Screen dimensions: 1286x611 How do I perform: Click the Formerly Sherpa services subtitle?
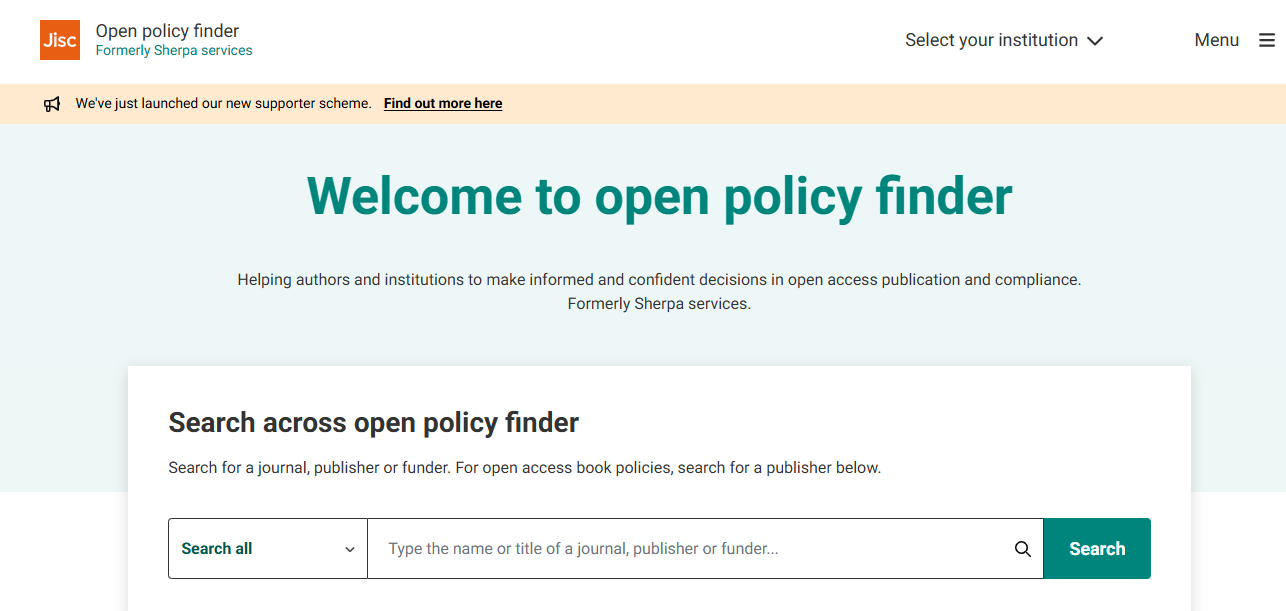tap(174, 50)
